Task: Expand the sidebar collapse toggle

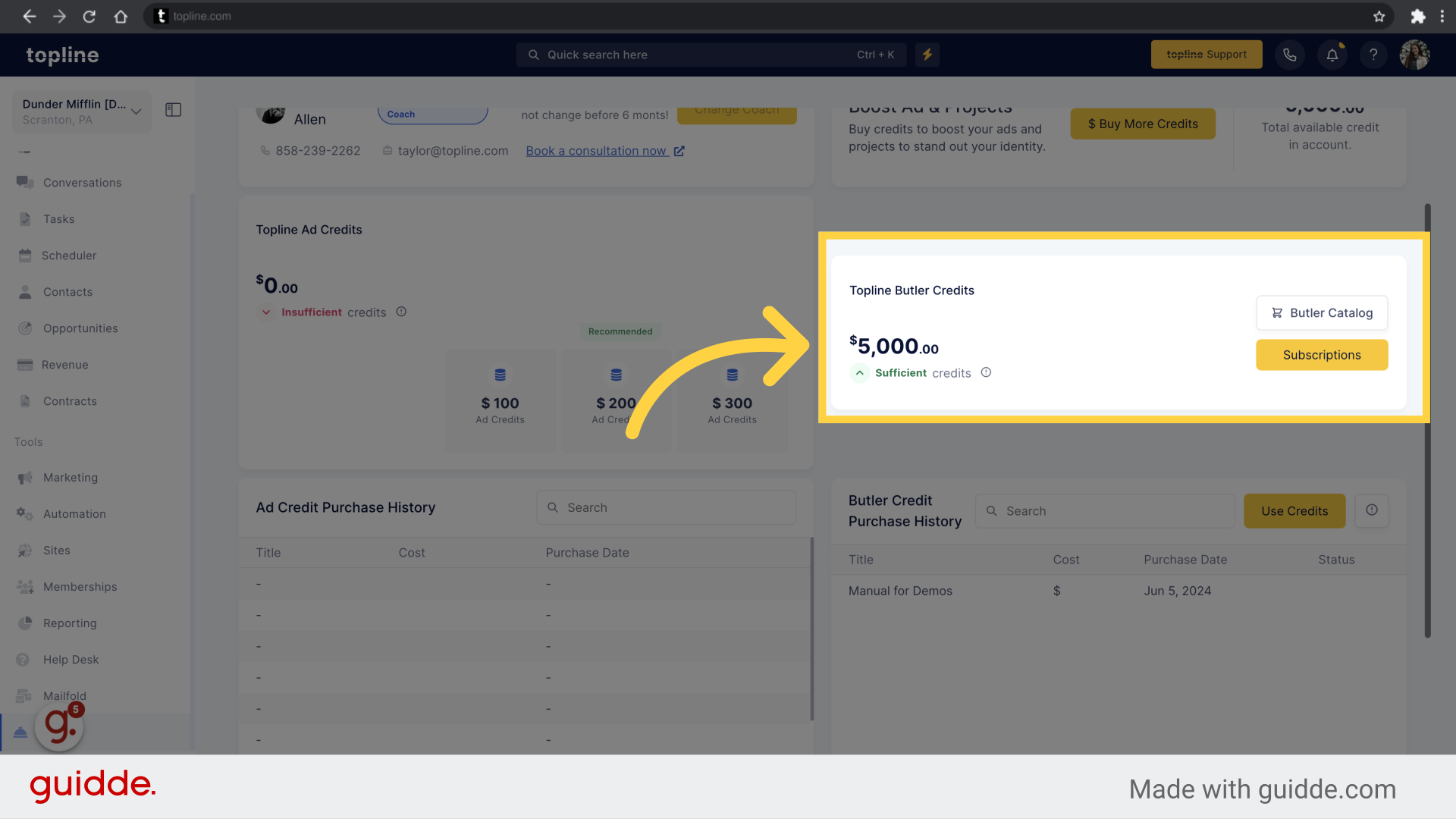Action: (173, 110)
